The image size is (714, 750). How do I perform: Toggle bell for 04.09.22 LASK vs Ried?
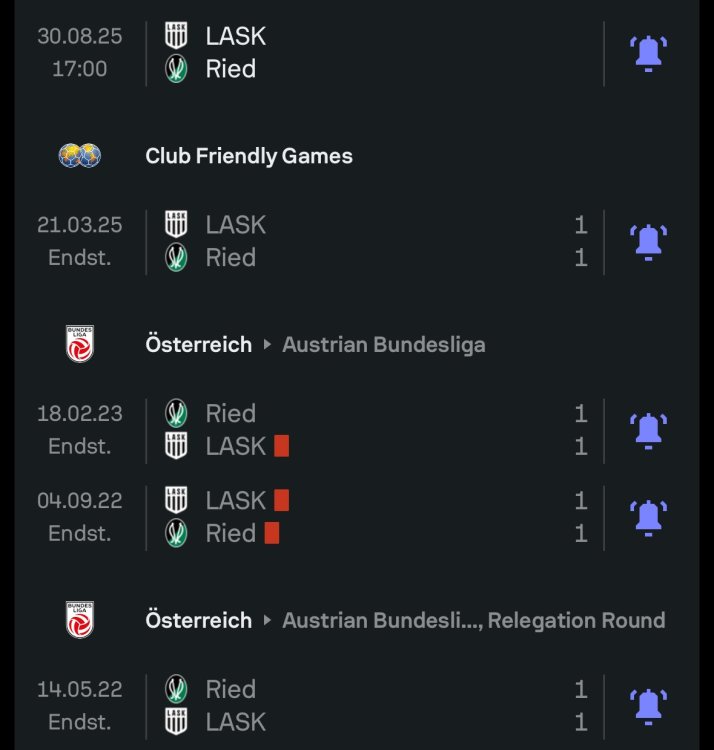click(648, 517)
